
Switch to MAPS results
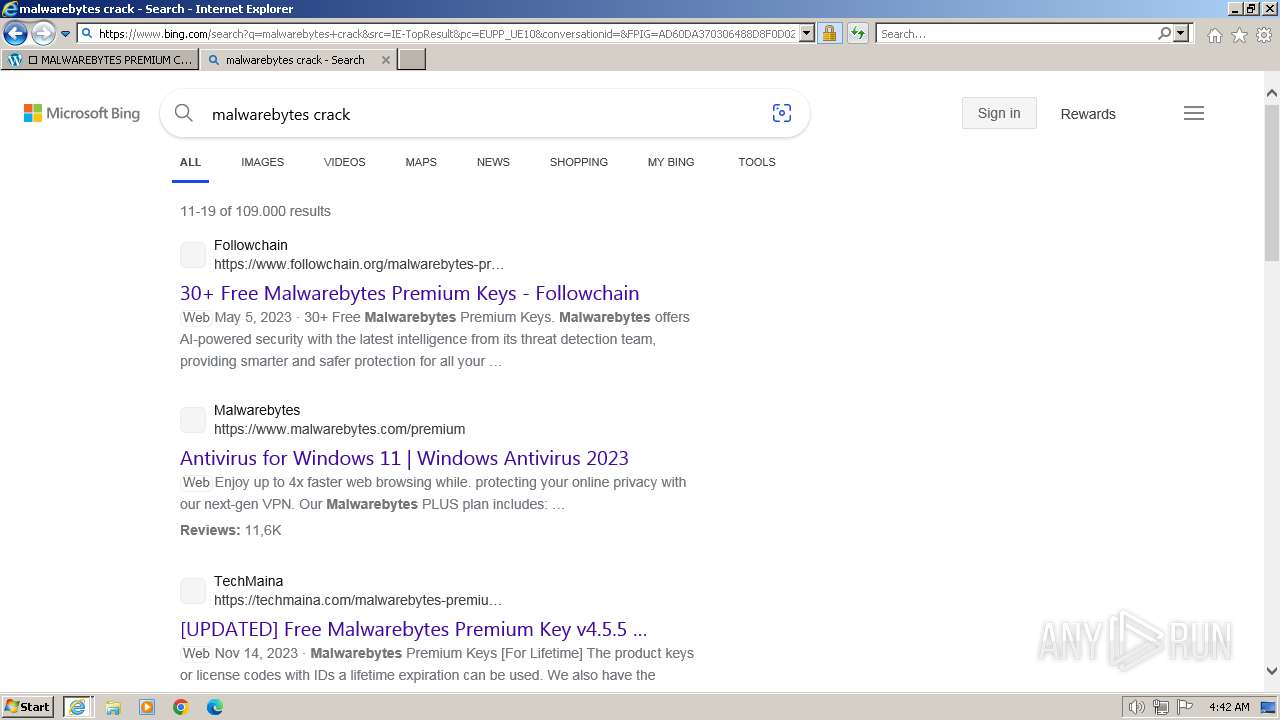(x=421, y=162)
